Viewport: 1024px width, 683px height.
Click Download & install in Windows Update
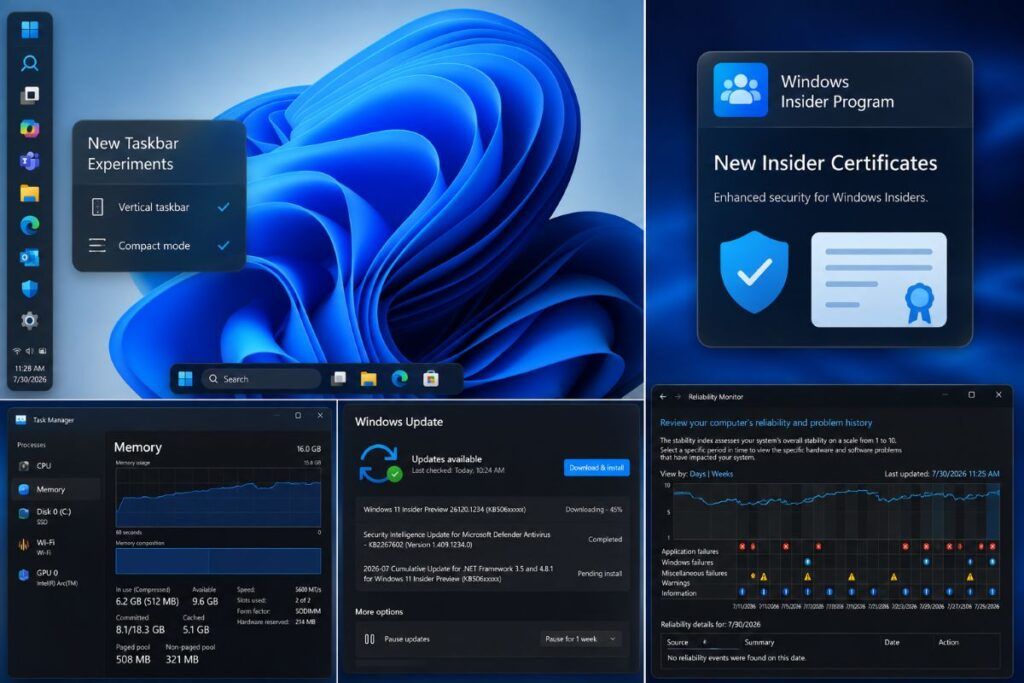(x=596, y=468)
